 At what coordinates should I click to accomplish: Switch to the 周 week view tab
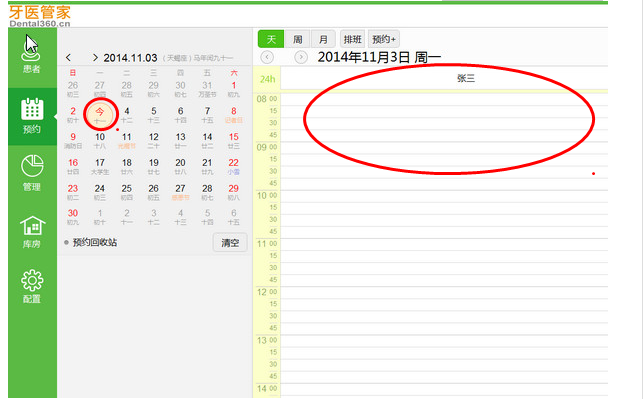coord(297,39)
